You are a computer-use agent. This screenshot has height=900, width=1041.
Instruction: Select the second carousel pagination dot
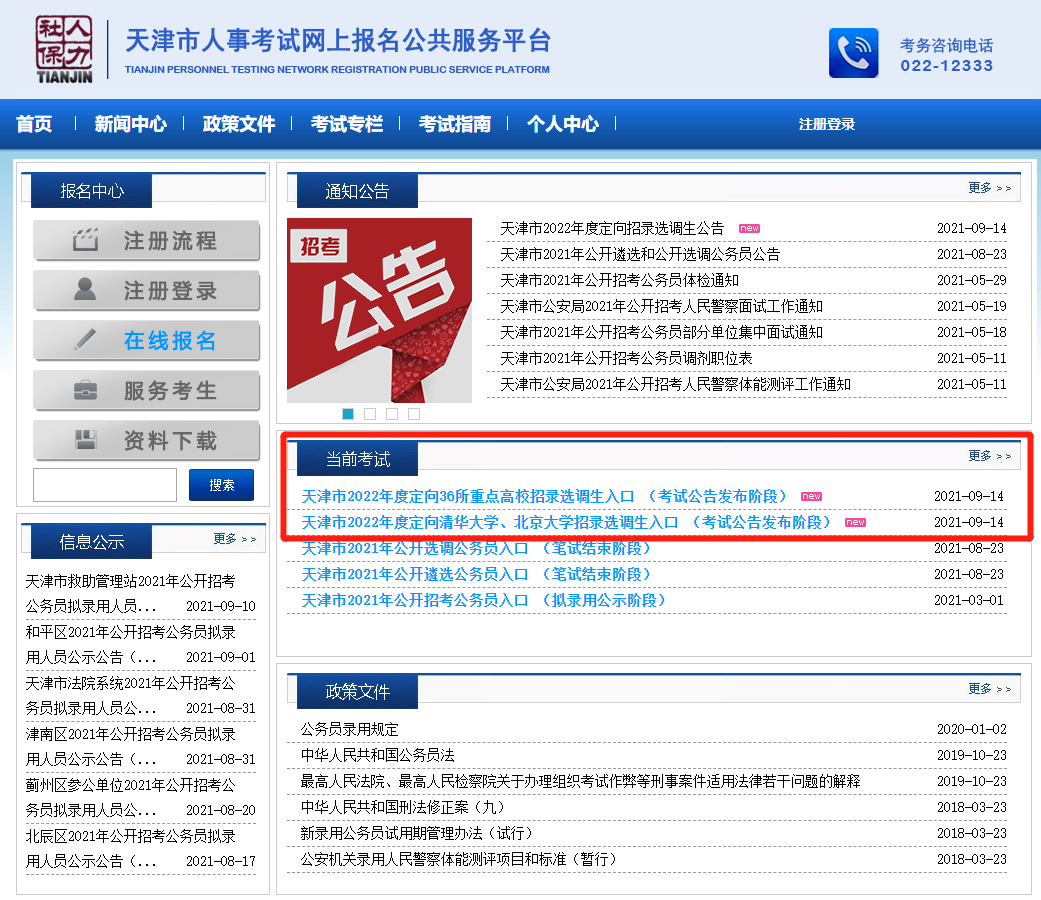[x=370, y=413]
